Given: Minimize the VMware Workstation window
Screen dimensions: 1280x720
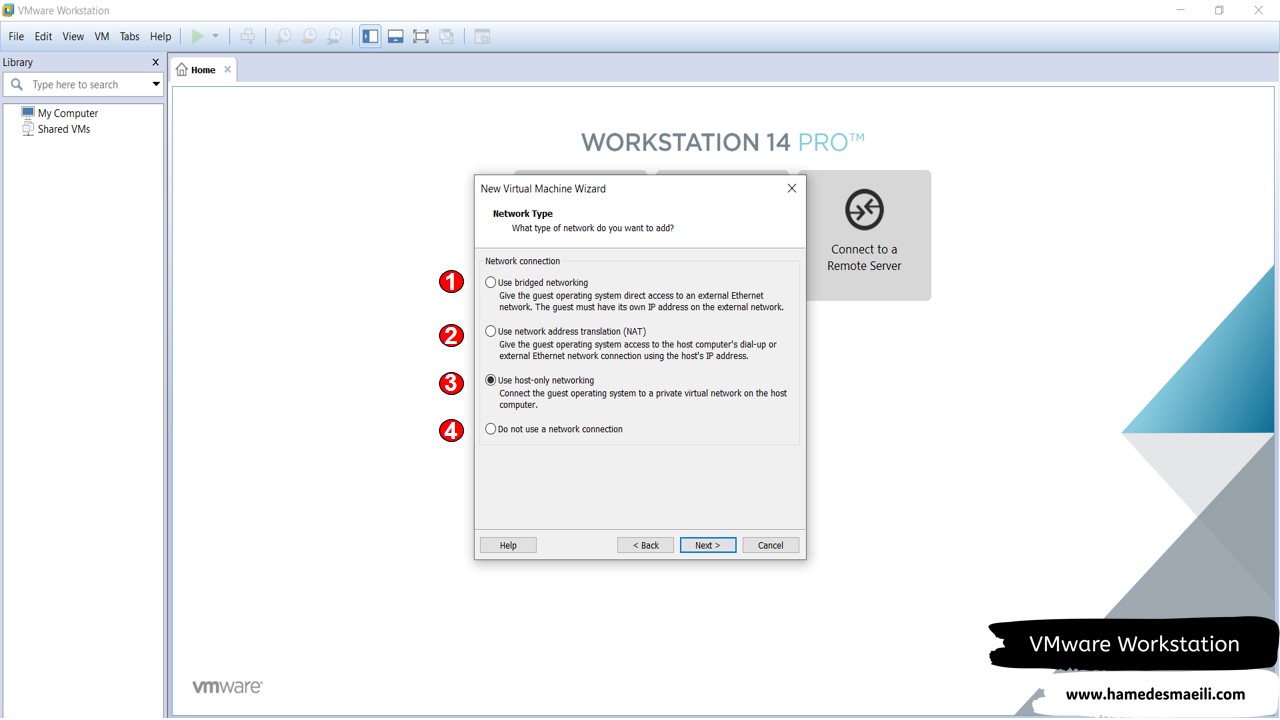Looking at the screenshot, I should click(1181, 10).
